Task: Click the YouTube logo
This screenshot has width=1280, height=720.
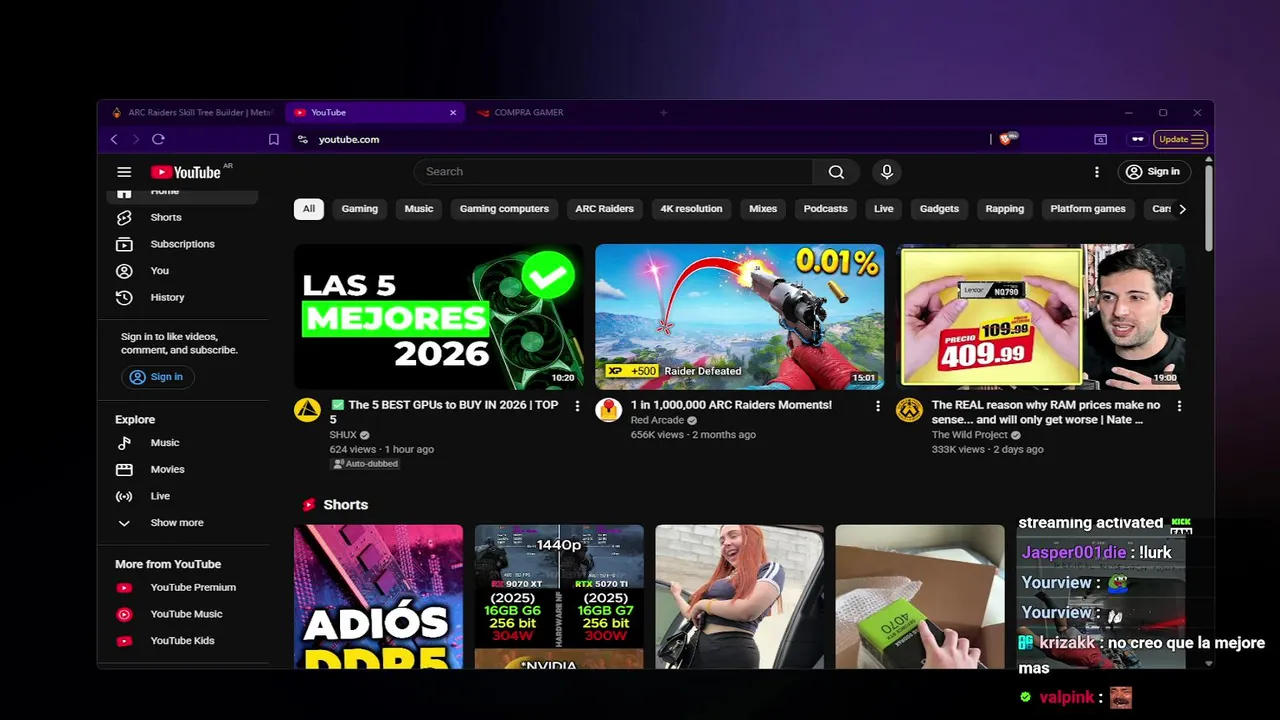Action: (x=186, y=172)
